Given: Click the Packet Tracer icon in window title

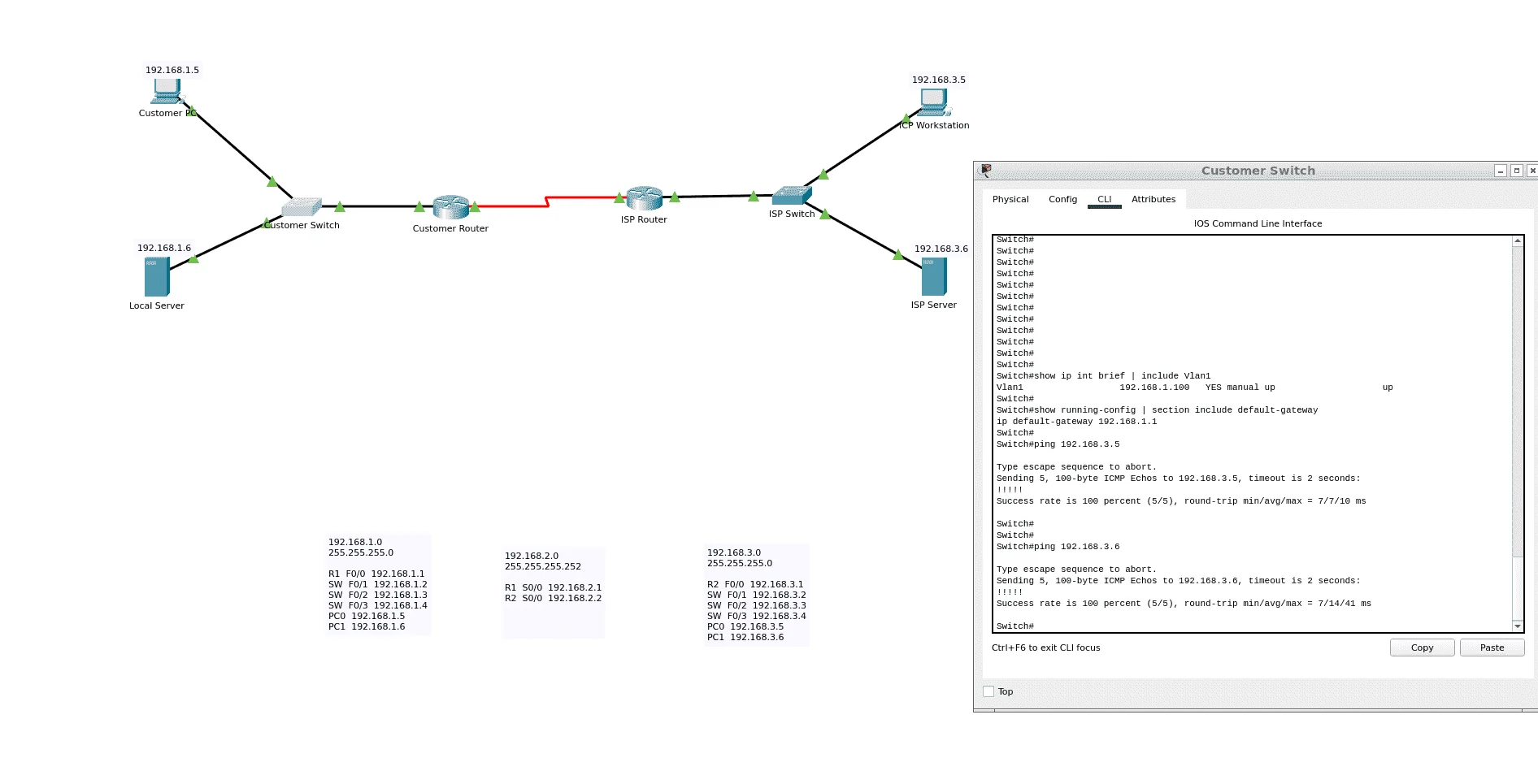Looking at the screenshot, I should point(986,171).
